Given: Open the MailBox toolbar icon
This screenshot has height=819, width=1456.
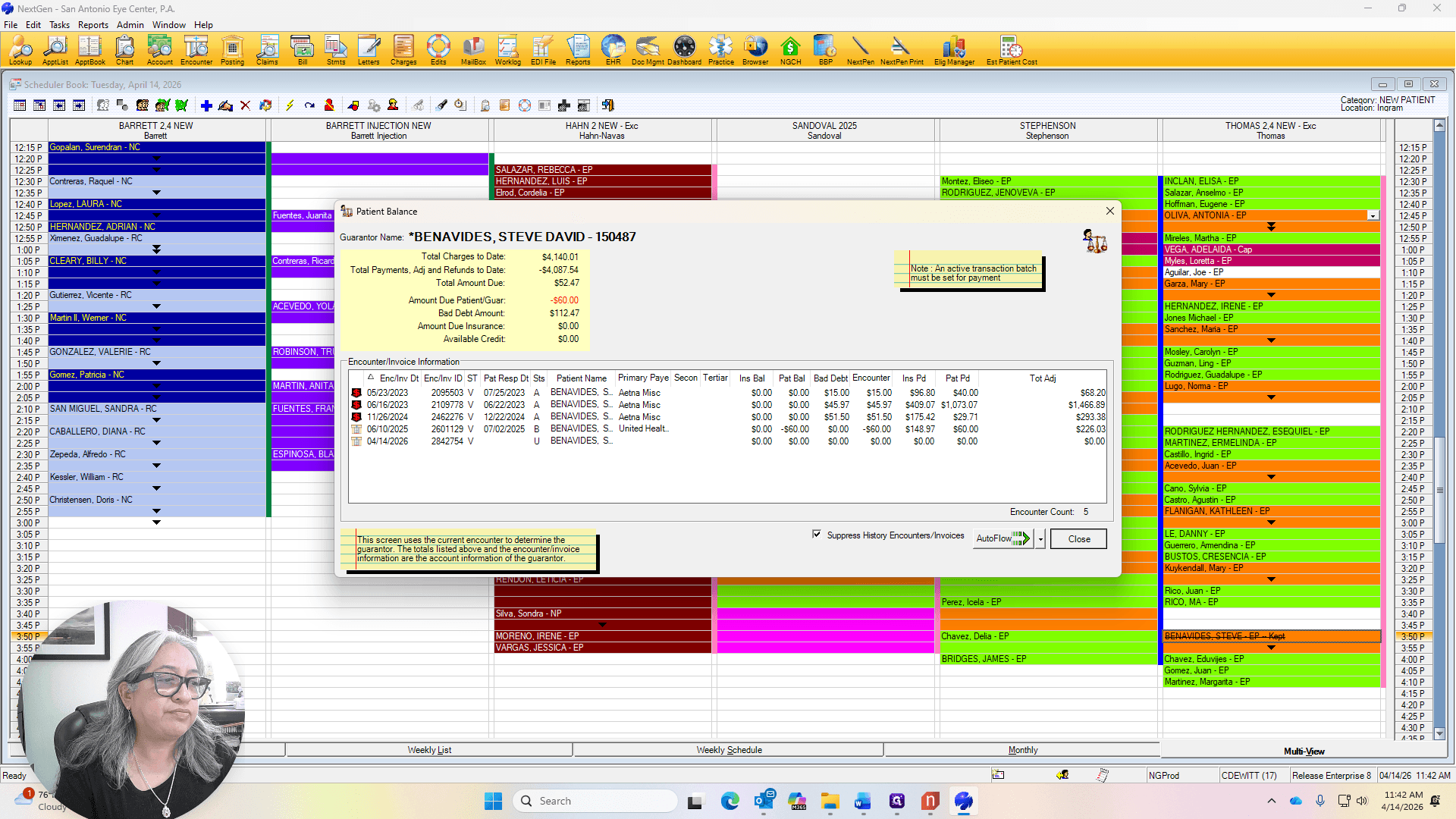Looking at the screenshot, I should point(473,50).
